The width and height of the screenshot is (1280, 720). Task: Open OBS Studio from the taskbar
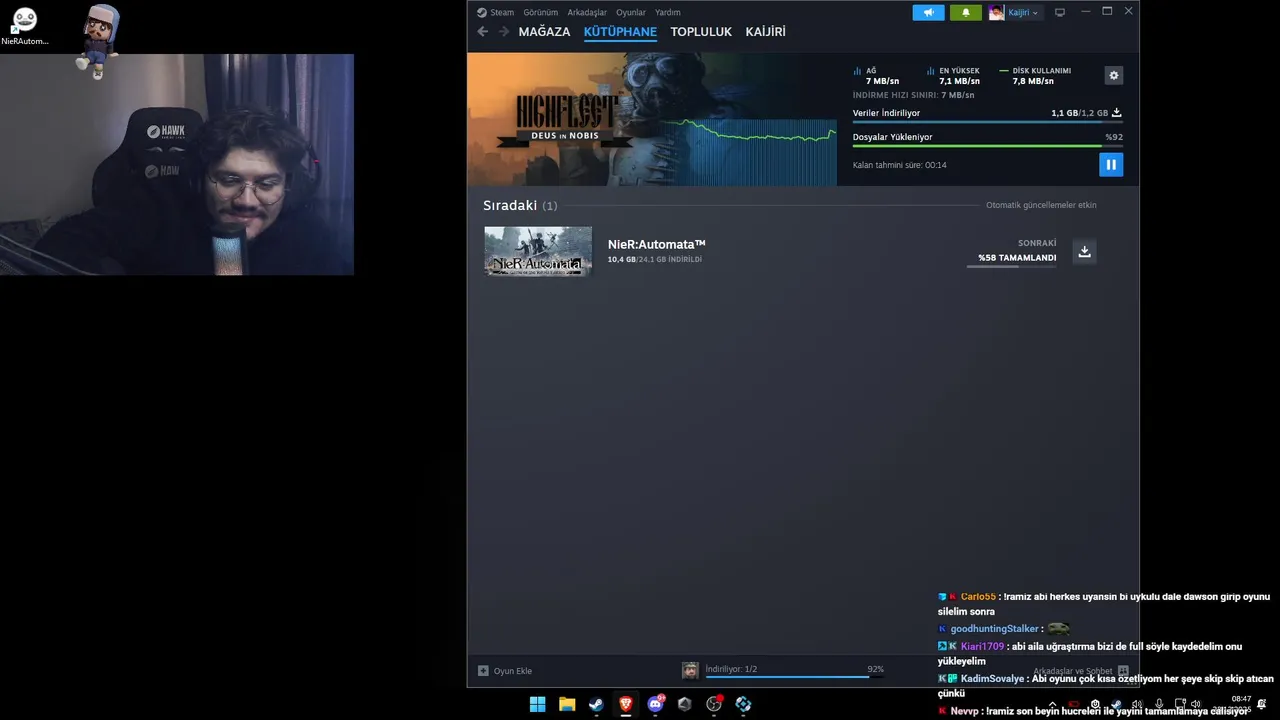[x=714, y=704]
